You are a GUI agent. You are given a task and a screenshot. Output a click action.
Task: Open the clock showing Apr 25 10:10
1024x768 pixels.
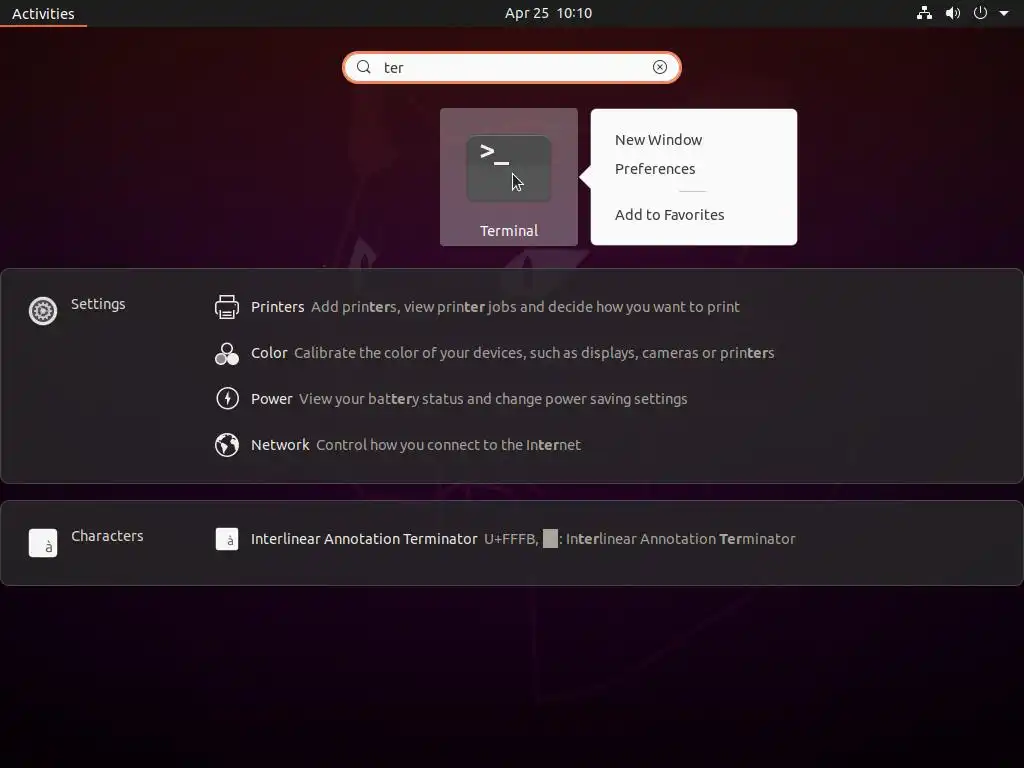(x=549, y=13)
